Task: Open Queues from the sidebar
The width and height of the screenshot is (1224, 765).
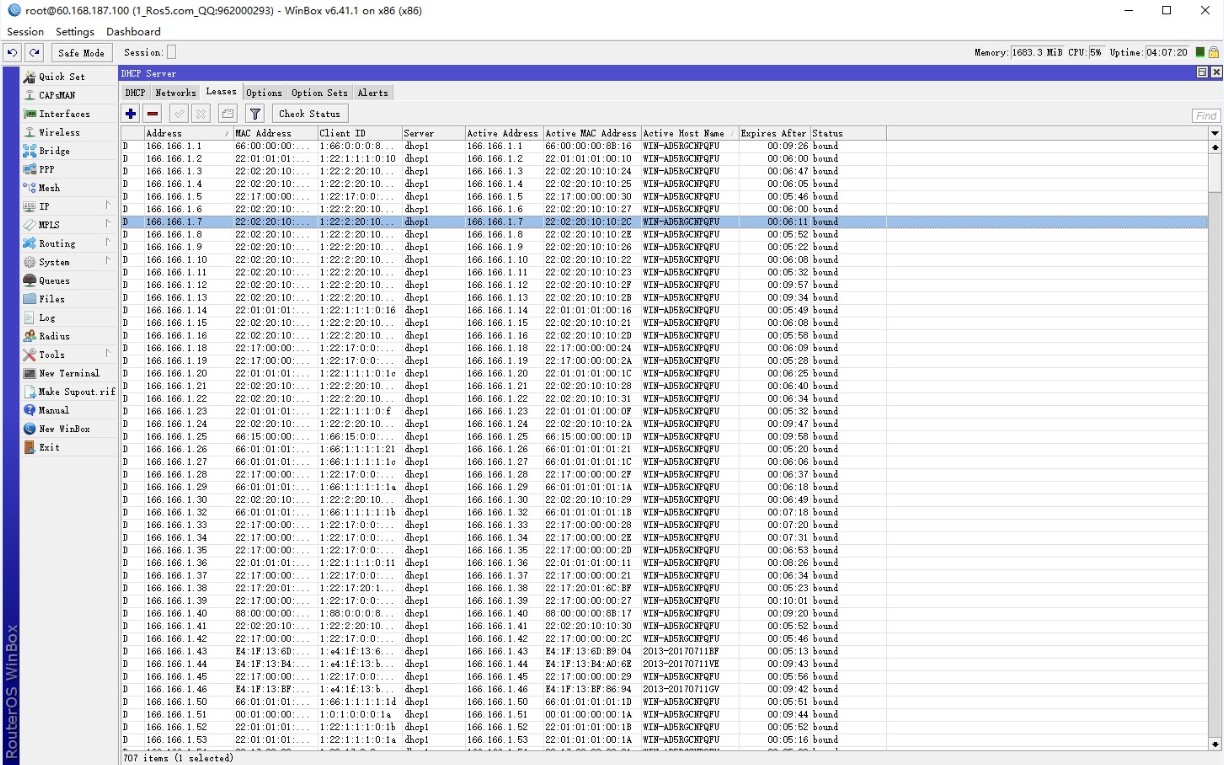Action: [54, 280]
